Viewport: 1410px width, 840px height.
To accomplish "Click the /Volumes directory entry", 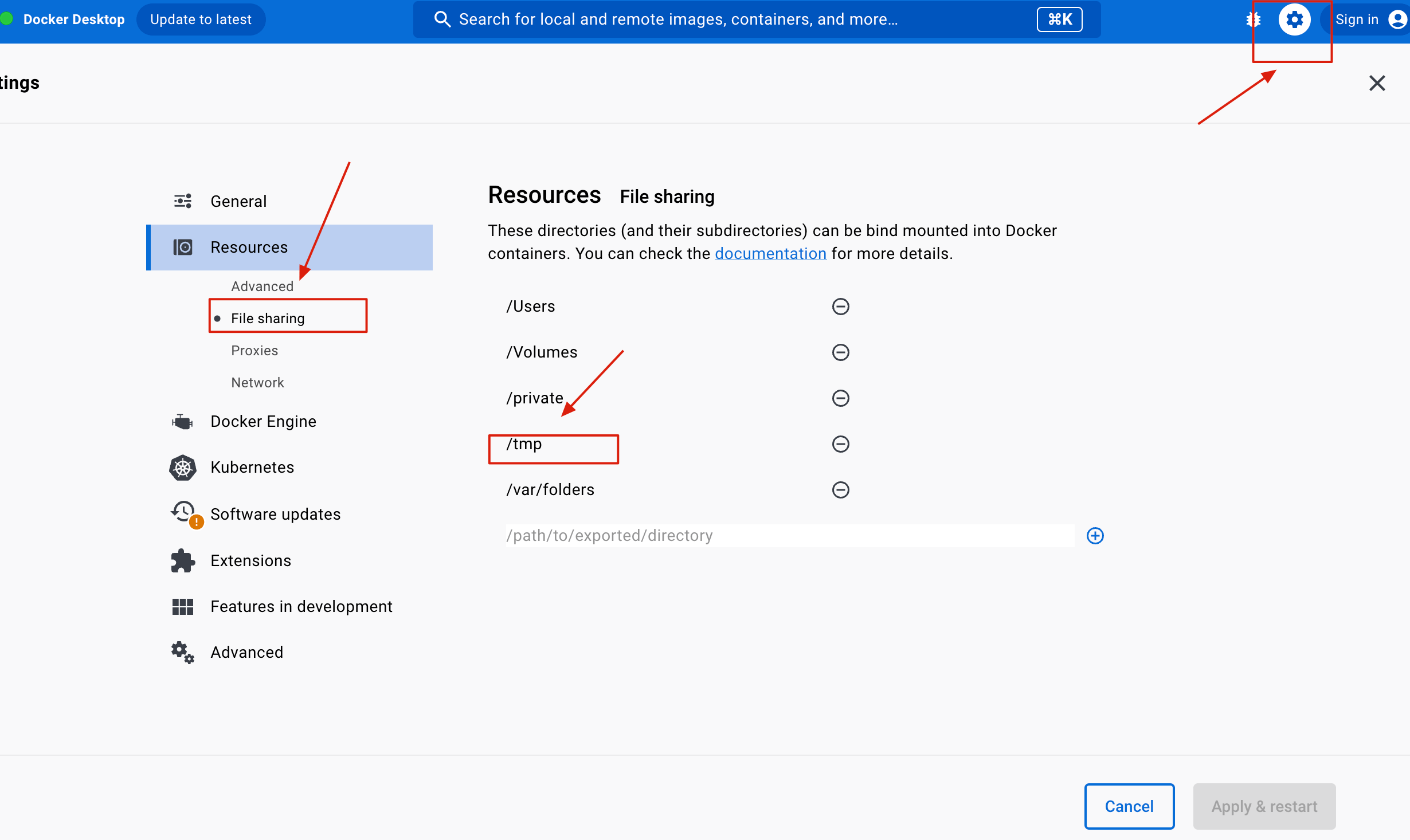I will (x=542, y=352).
